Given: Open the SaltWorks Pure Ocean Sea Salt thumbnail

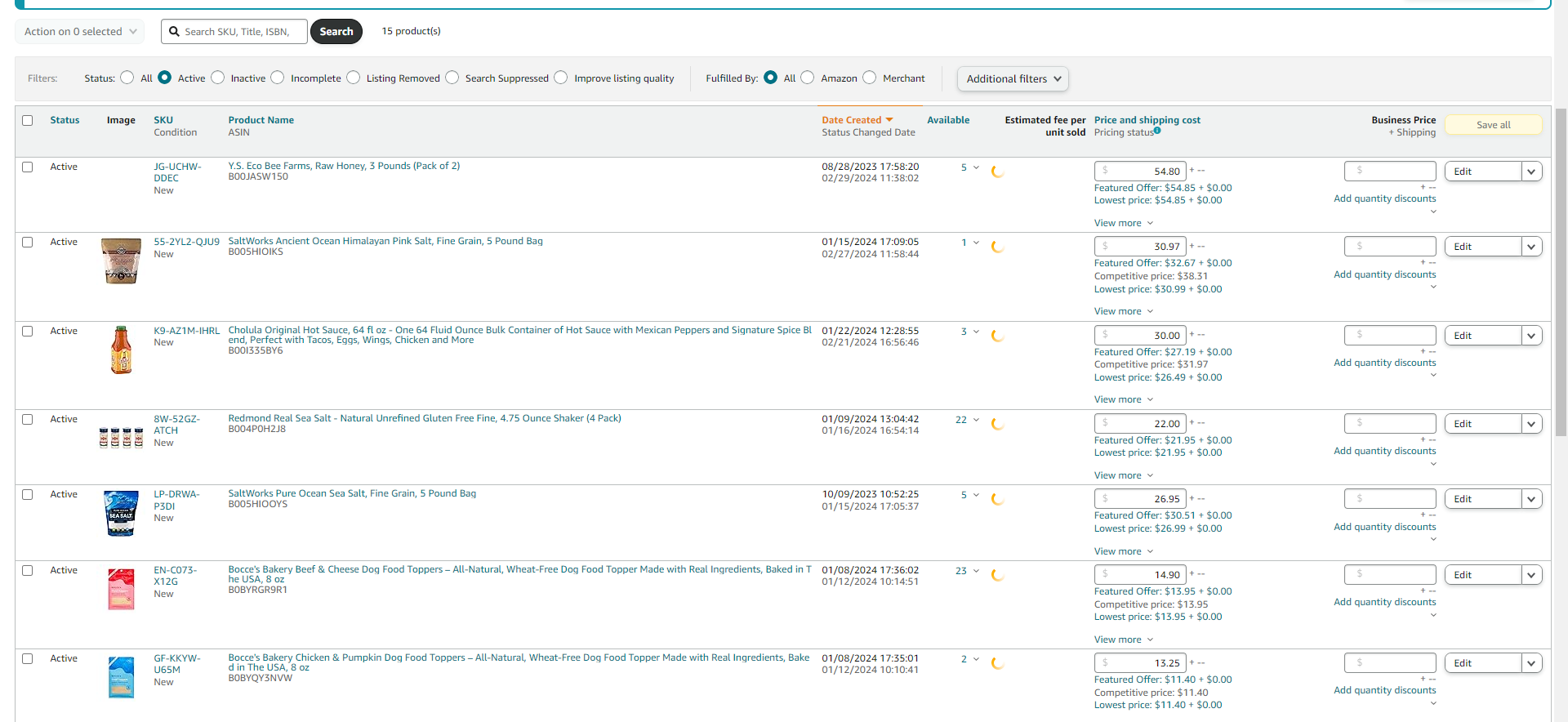Looking at the screenshot, I should (121, 513).
